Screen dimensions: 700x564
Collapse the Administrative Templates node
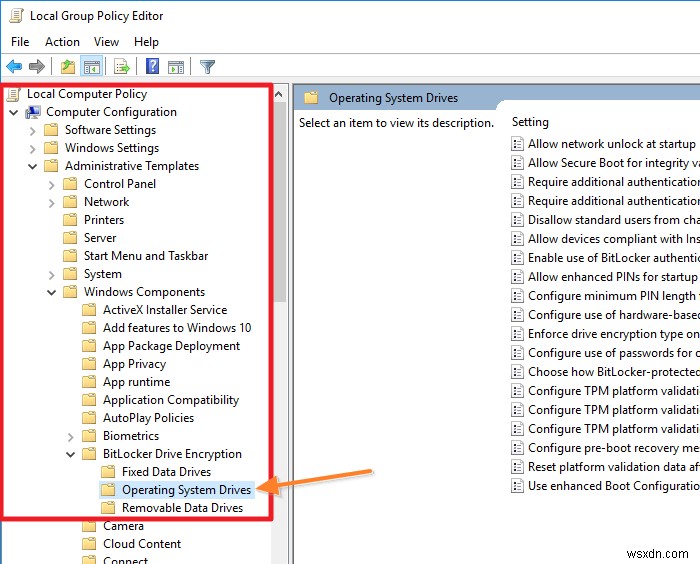33,166
